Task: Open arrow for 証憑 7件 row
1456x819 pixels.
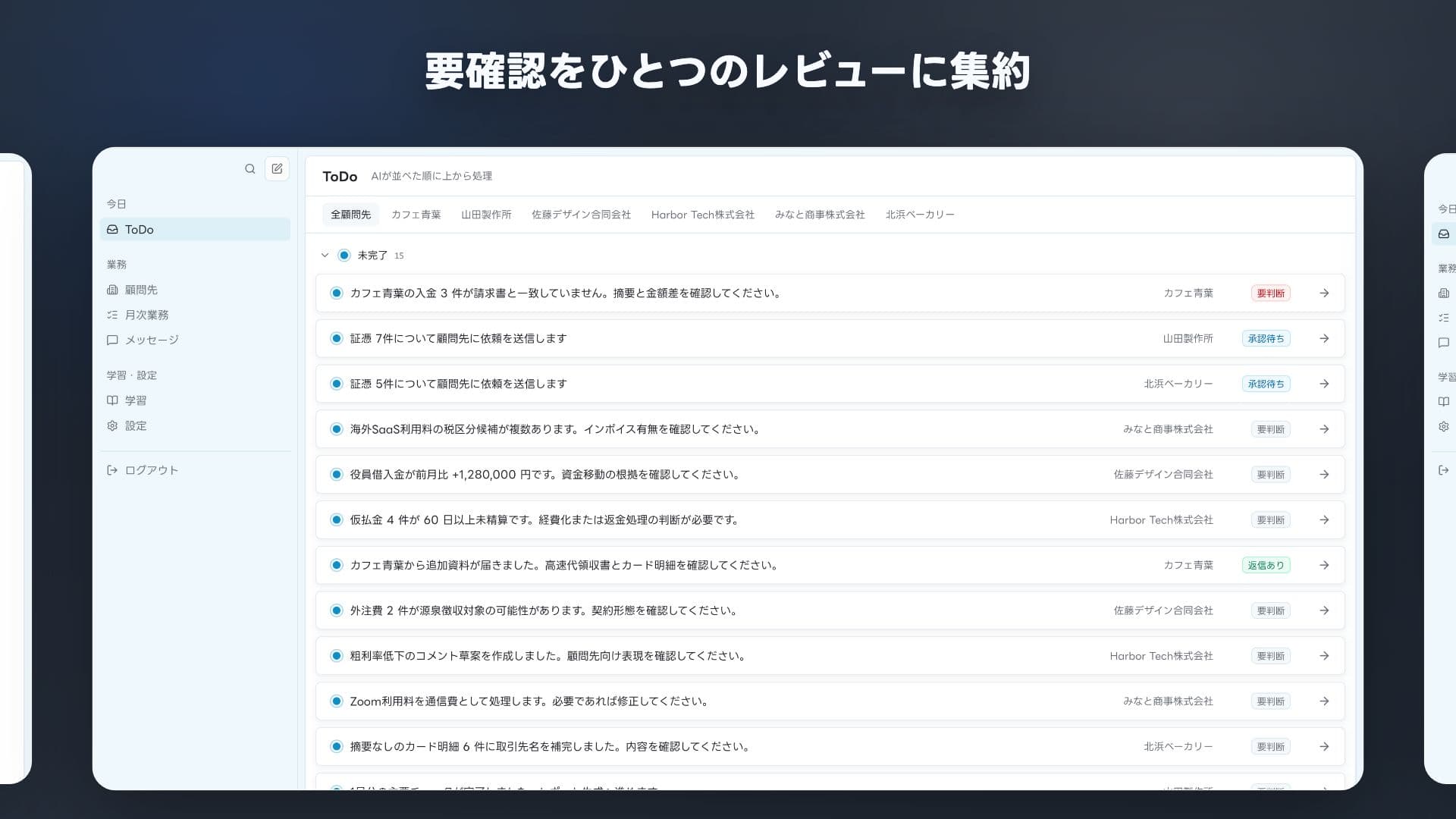Action: [1324, 338]
